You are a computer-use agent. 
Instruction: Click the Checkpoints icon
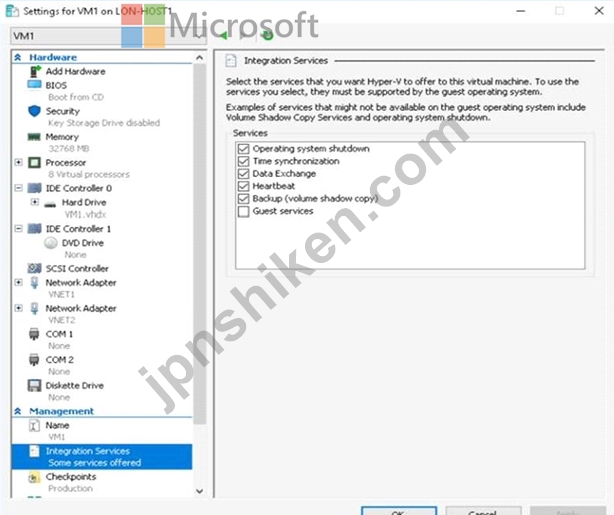[34, 477]
